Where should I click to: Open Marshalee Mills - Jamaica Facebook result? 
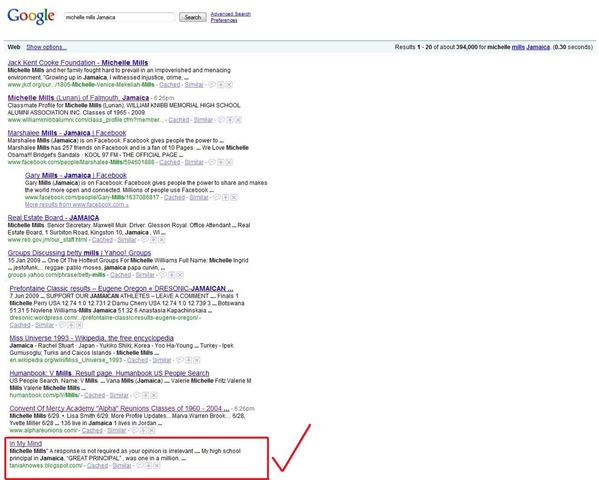click(x=67, y=133)
